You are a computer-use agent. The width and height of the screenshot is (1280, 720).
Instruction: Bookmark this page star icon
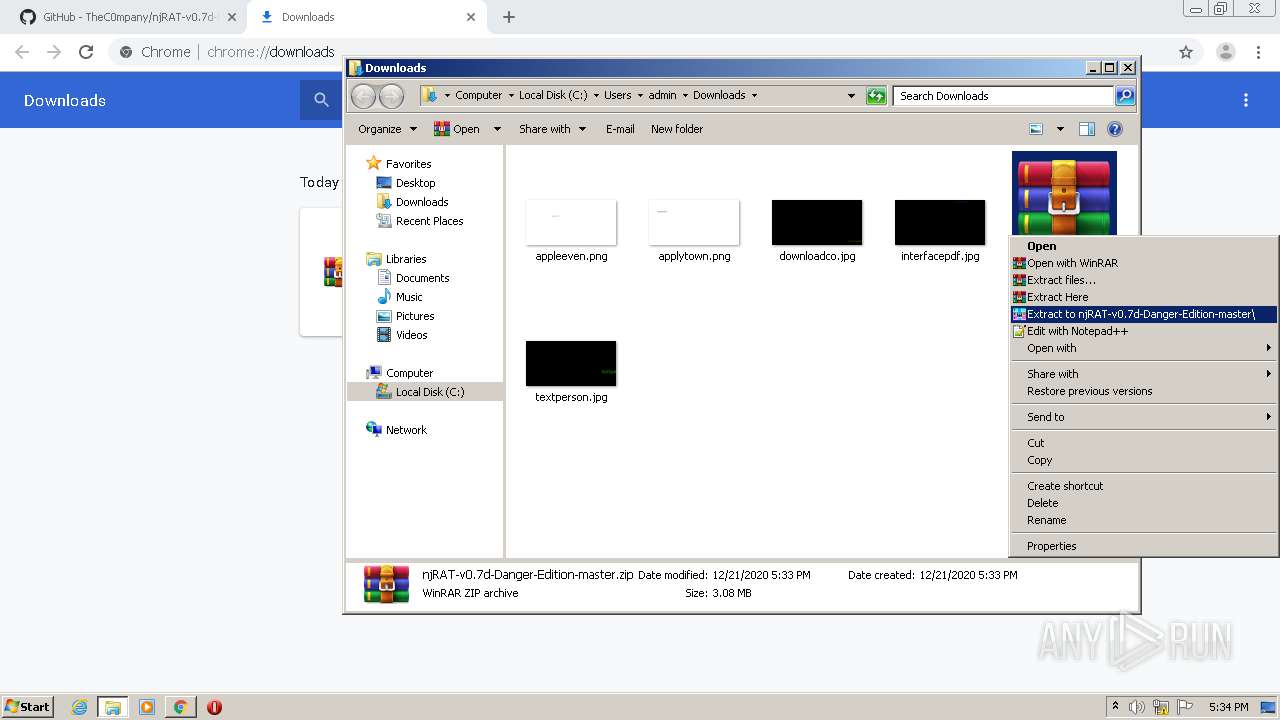click(x=1186, y=52)
